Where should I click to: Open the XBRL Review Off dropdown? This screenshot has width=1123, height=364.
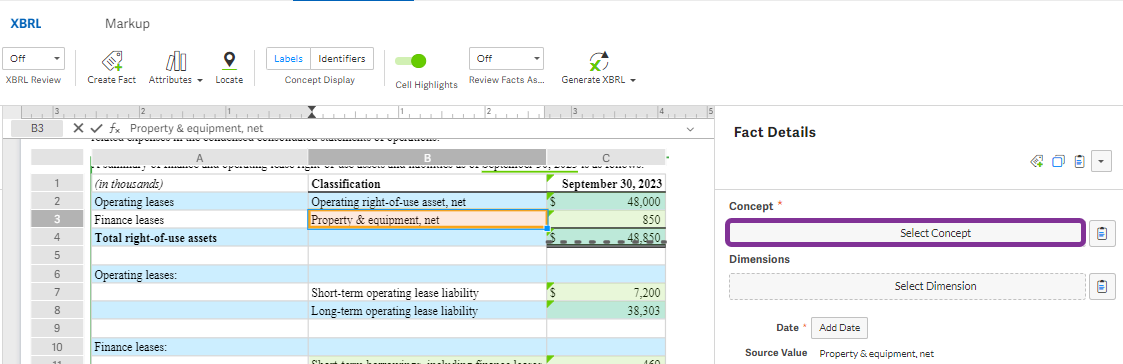click(x=34, y=59)
